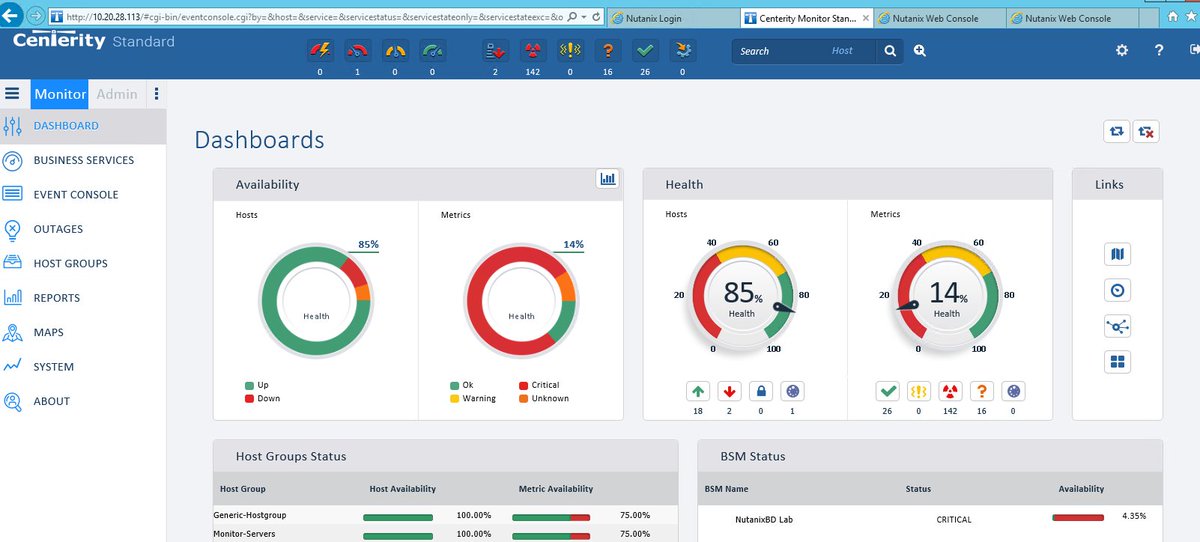The height and width of the screenshot is (542, 1200).
Task: Click the Centerity Standard logo
Action: pyautogui.click(x=94, y=41)
